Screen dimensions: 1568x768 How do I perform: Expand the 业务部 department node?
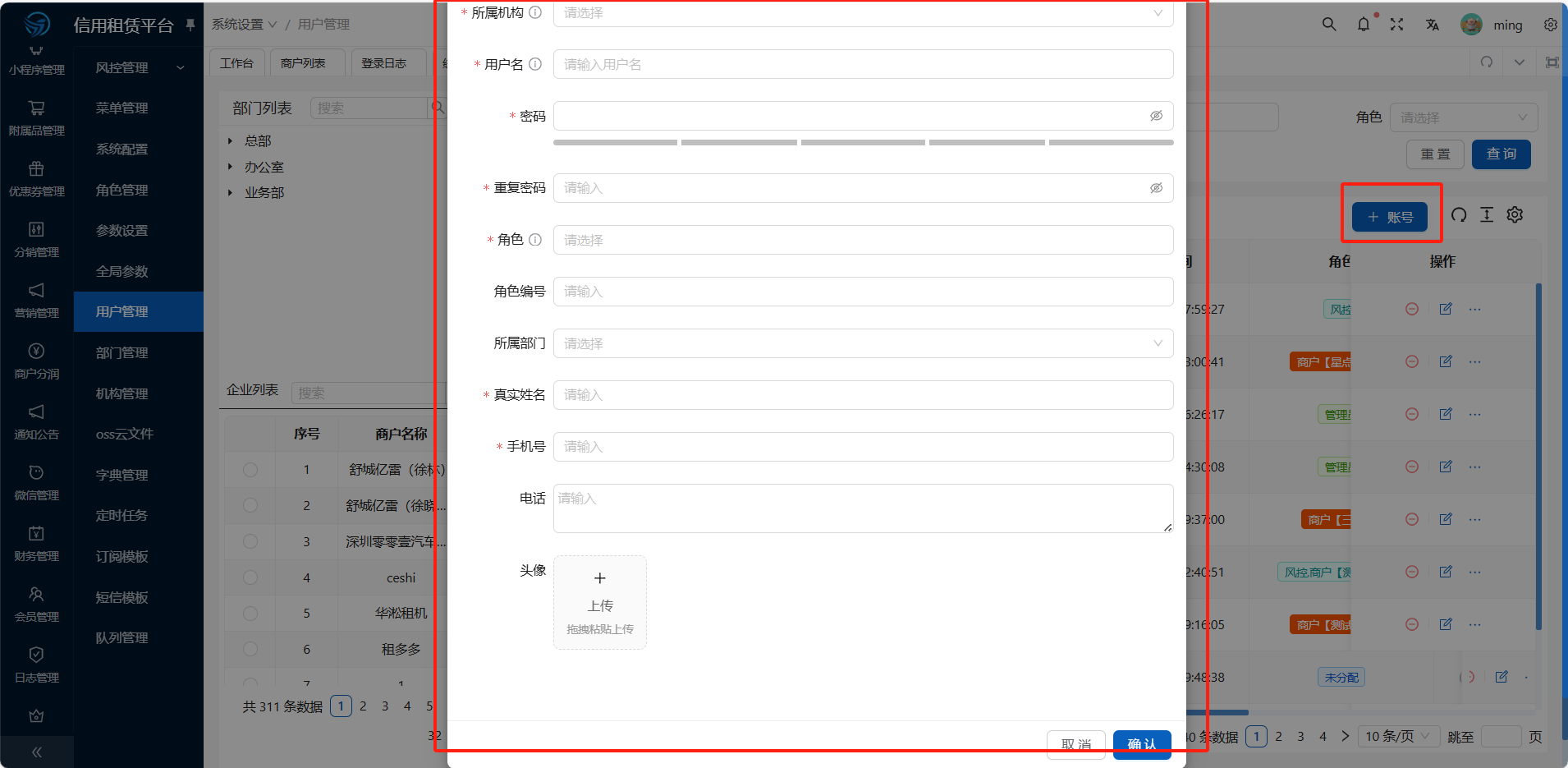[x=231, y=192]
